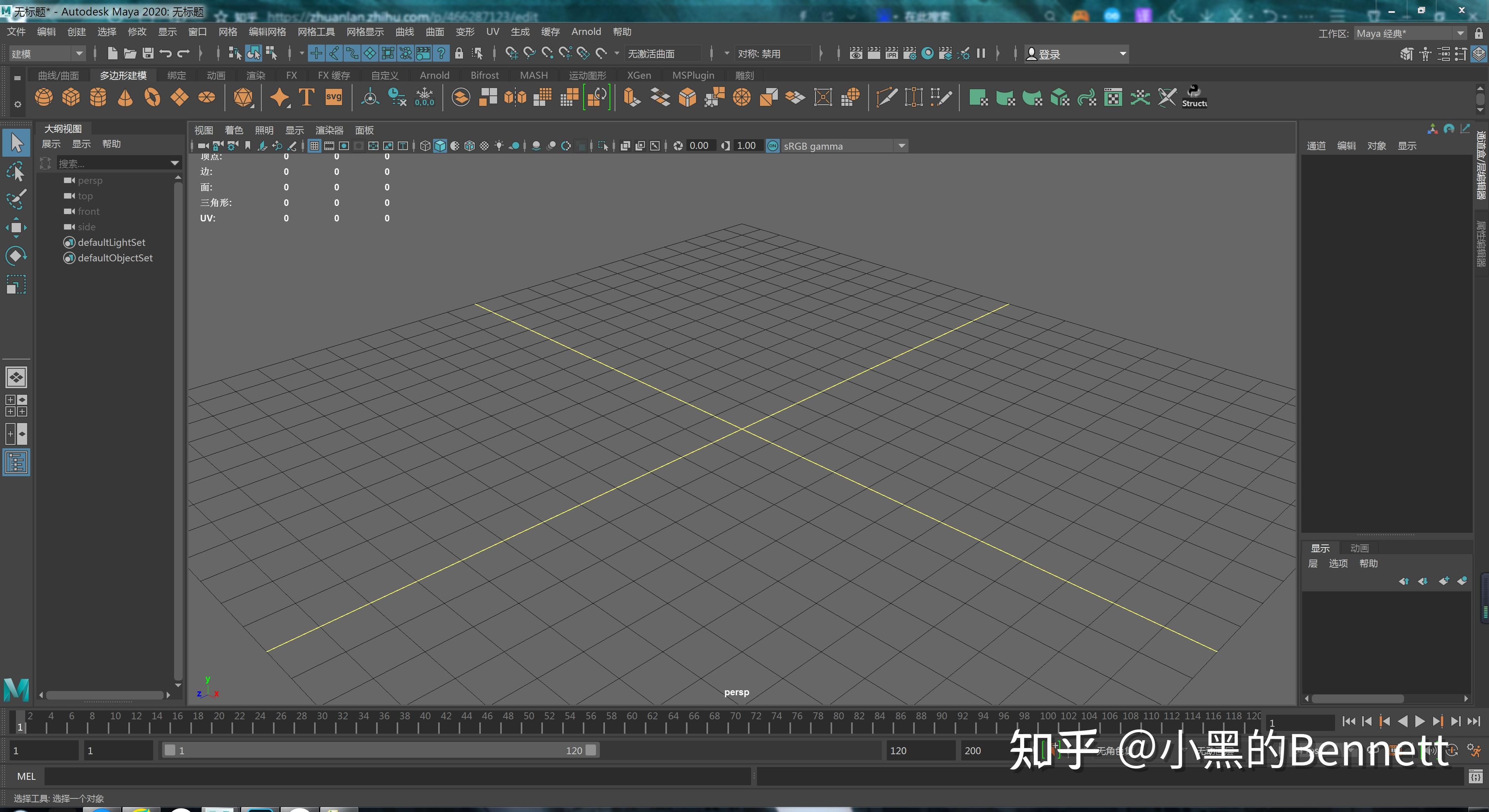Open the viewport 着色 panel menu
Image resolution: width=1489 pixels, height=812 pixels.
tap(233, 130)
